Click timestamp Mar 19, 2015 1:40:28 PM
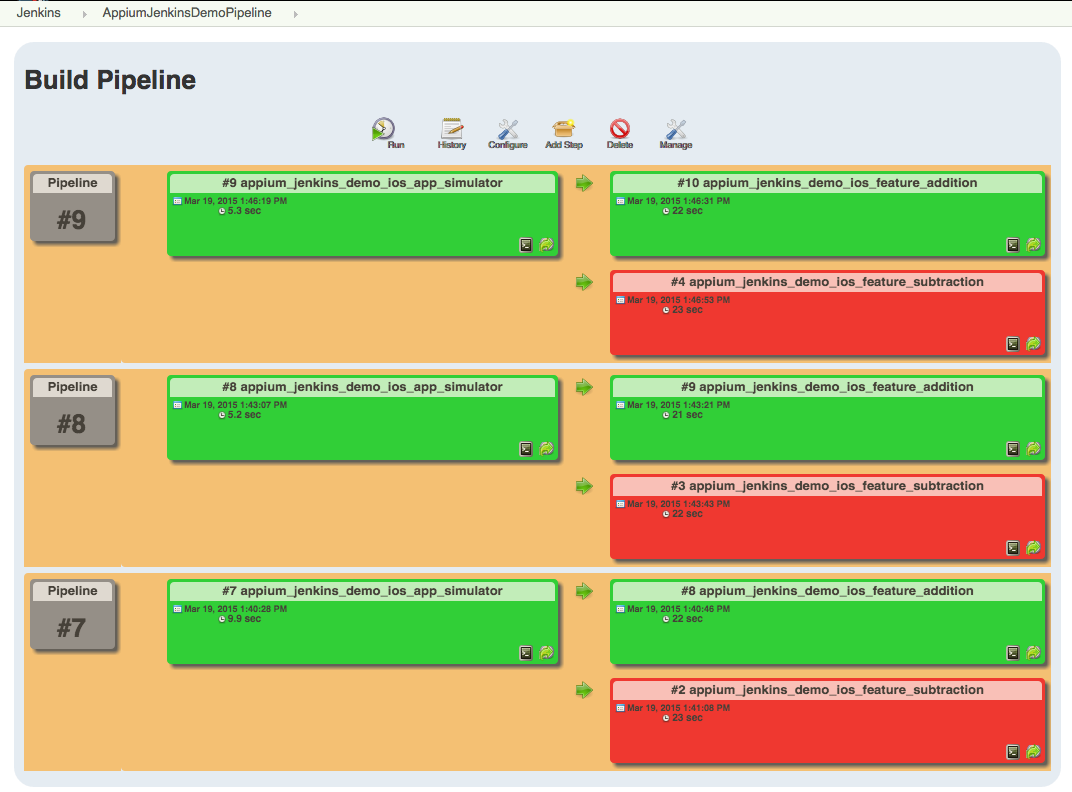The image size is (1072, 792). click(x=235, y=609)
